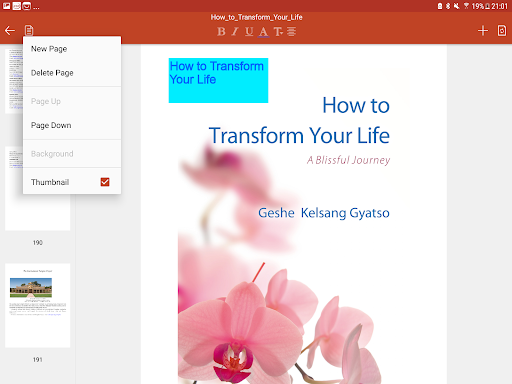Viewport: 512px width, 384px height.
Task: Toggle Italic text formatting
Action: coord(235,31)
